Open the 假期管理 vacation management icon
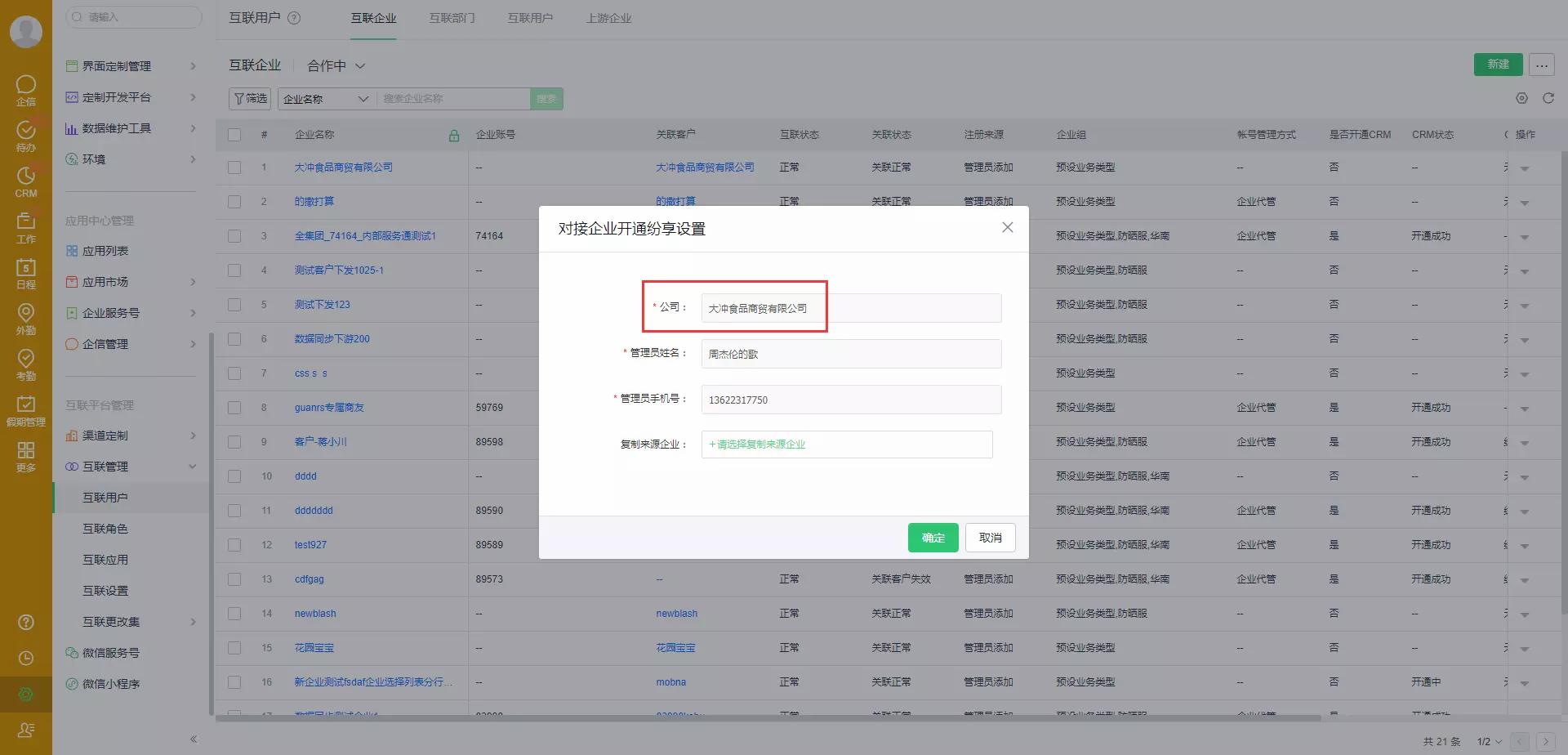The width and height of the screenshot is (1568, 755). coord(25,407)
